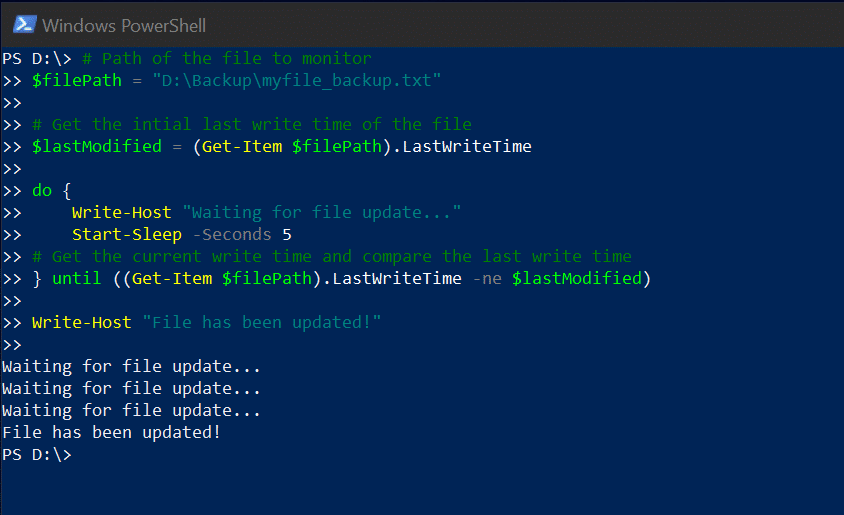The height and width of the screenshot is (515, 844).
Task: Click the '# Path of the file to monitor' comment
Action: 227,58
